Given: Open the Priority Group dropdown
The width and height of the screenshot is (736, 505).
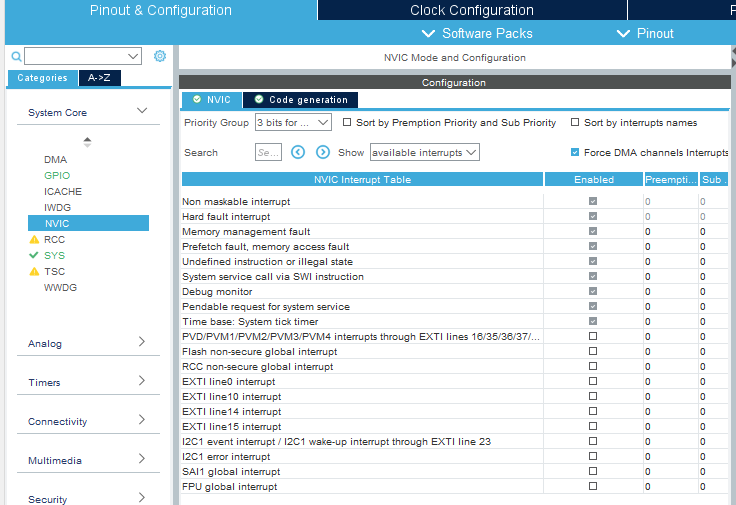Looking at the screenshot, I should coord(293,122).
